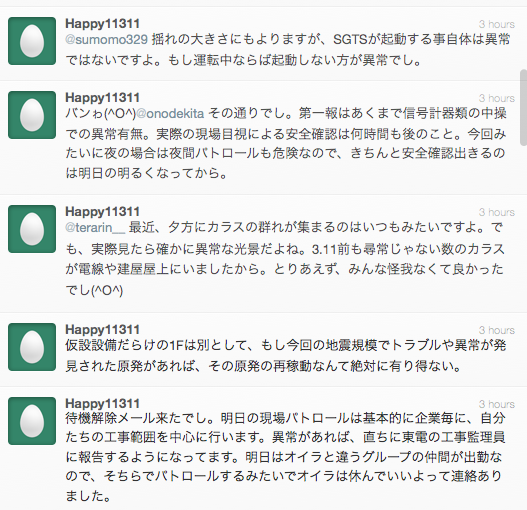Viewport: 527px width, 510px height.
Task: Open the 3 hours timestamp of first tweet
Action: point(497,24)
